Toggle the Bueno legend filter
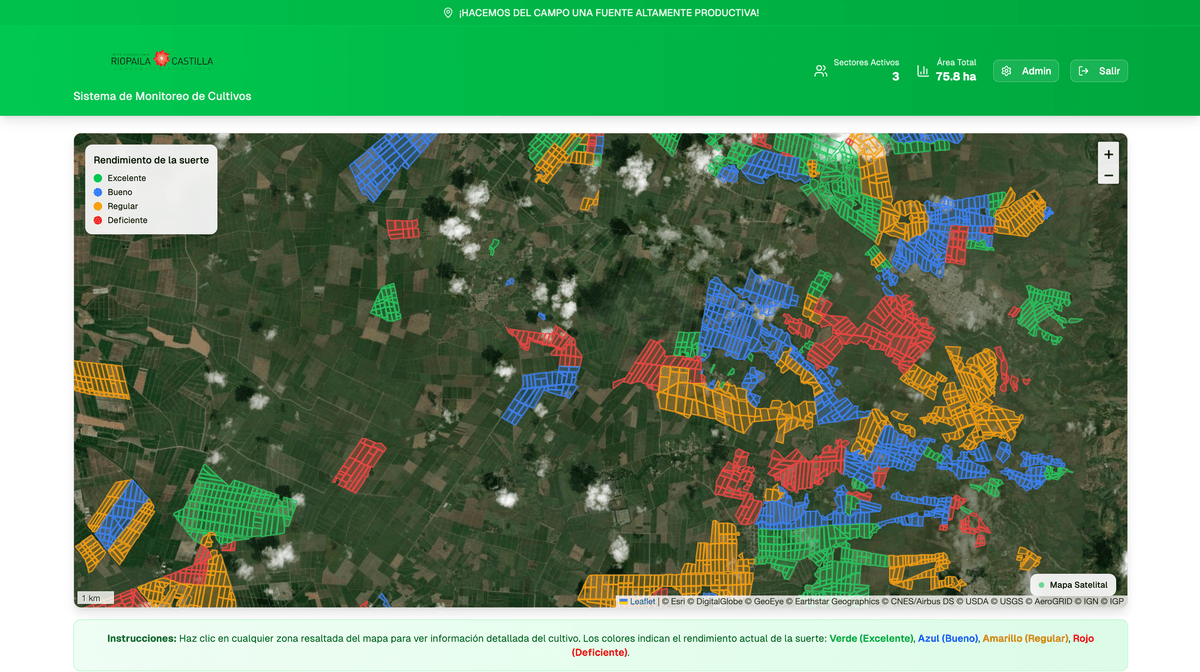The image size is (1200, 672). click(97, 191)
